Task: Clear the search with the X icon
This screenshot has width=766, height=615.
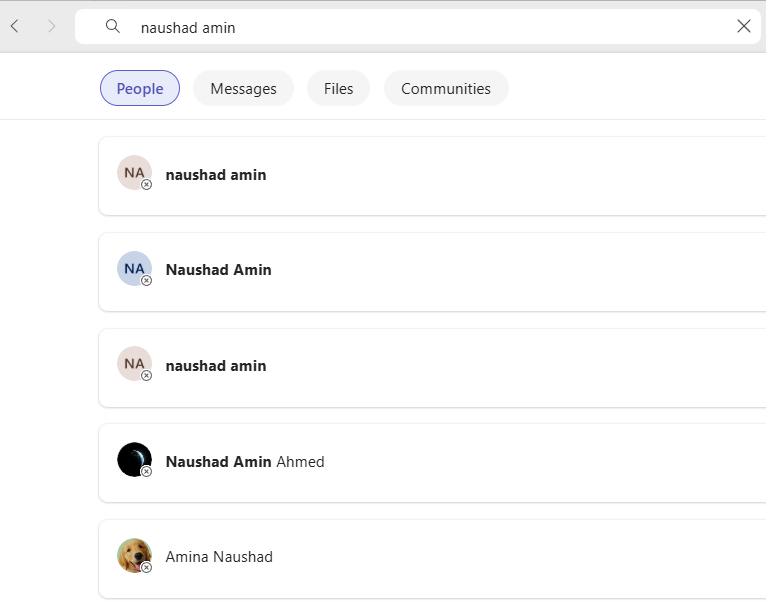Action: point(744,26)
